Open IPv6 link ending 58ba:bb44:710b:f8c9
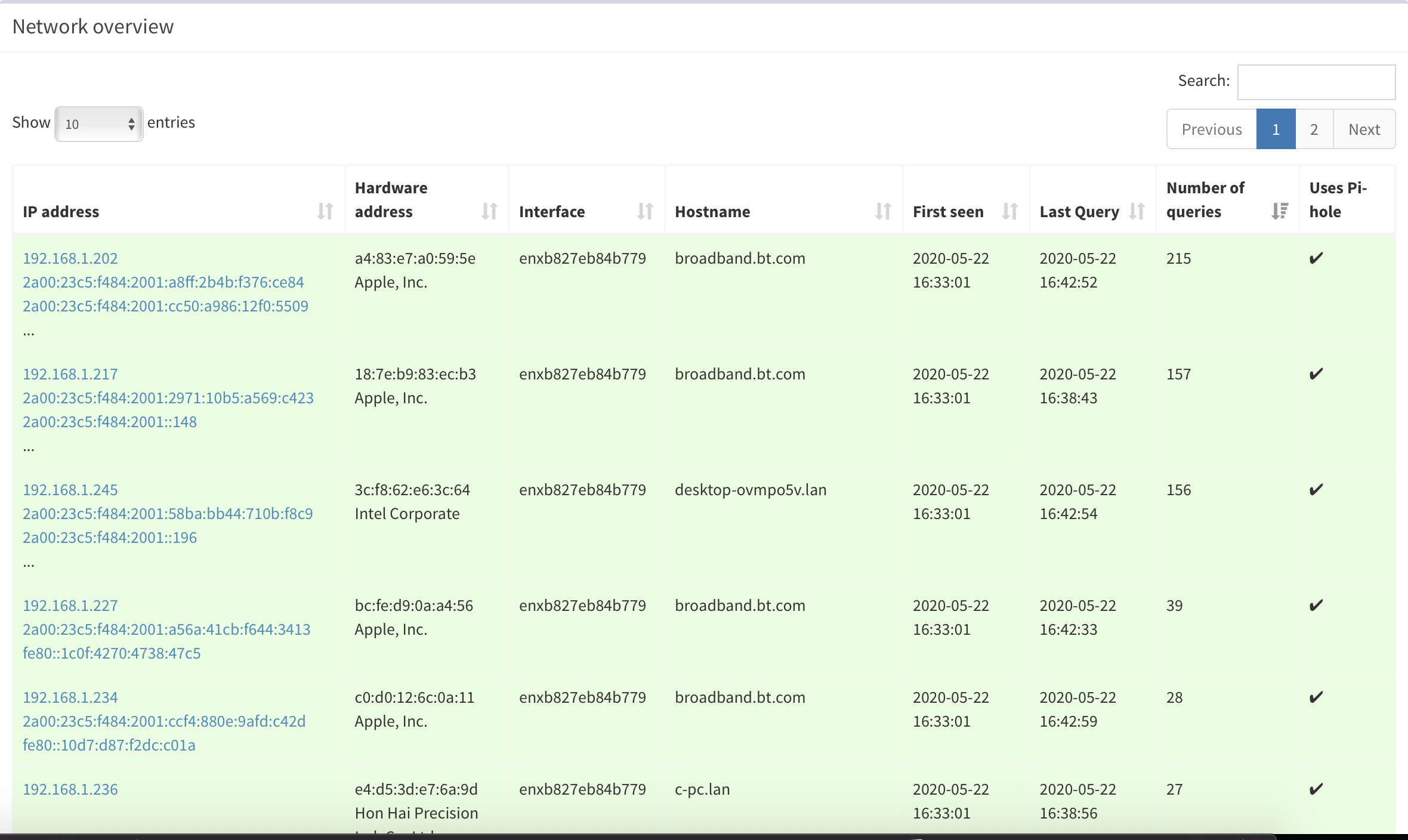 tap(168, 514)
